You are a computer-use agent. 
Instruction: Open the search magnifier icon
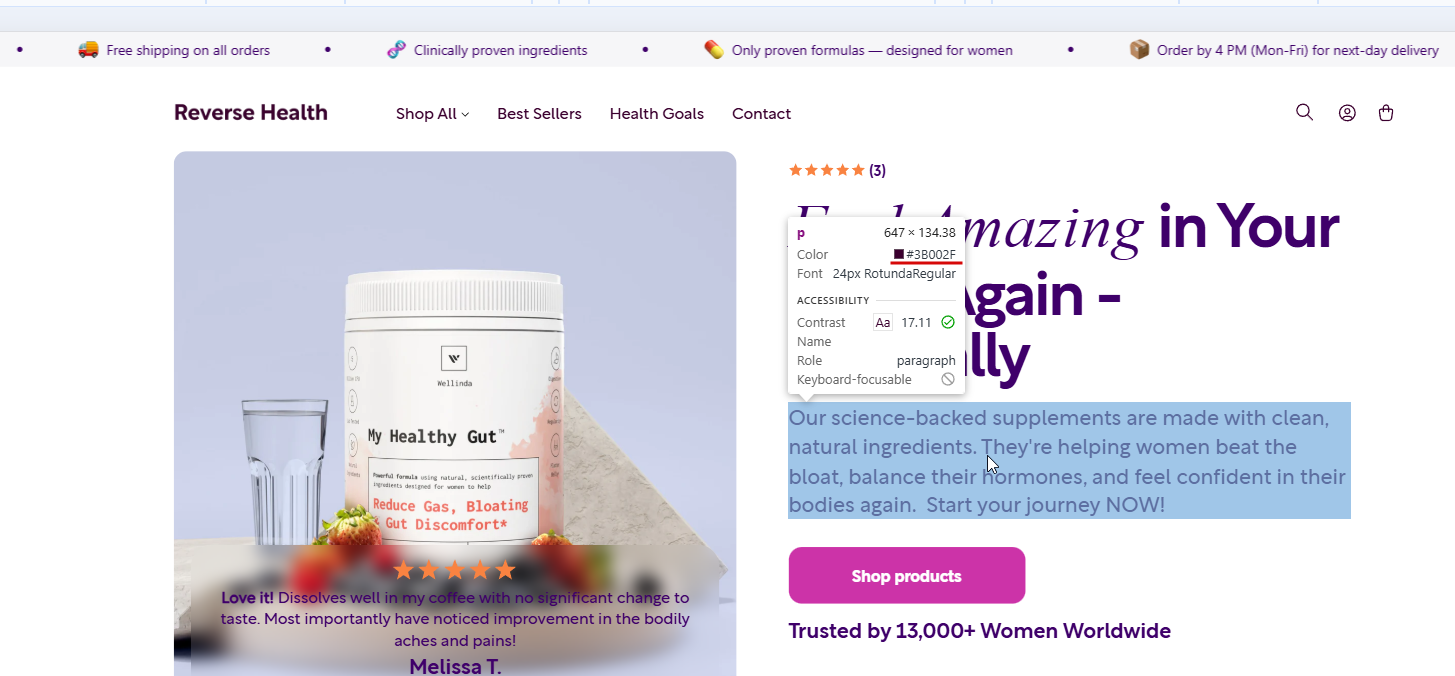tap(1304, 112)
